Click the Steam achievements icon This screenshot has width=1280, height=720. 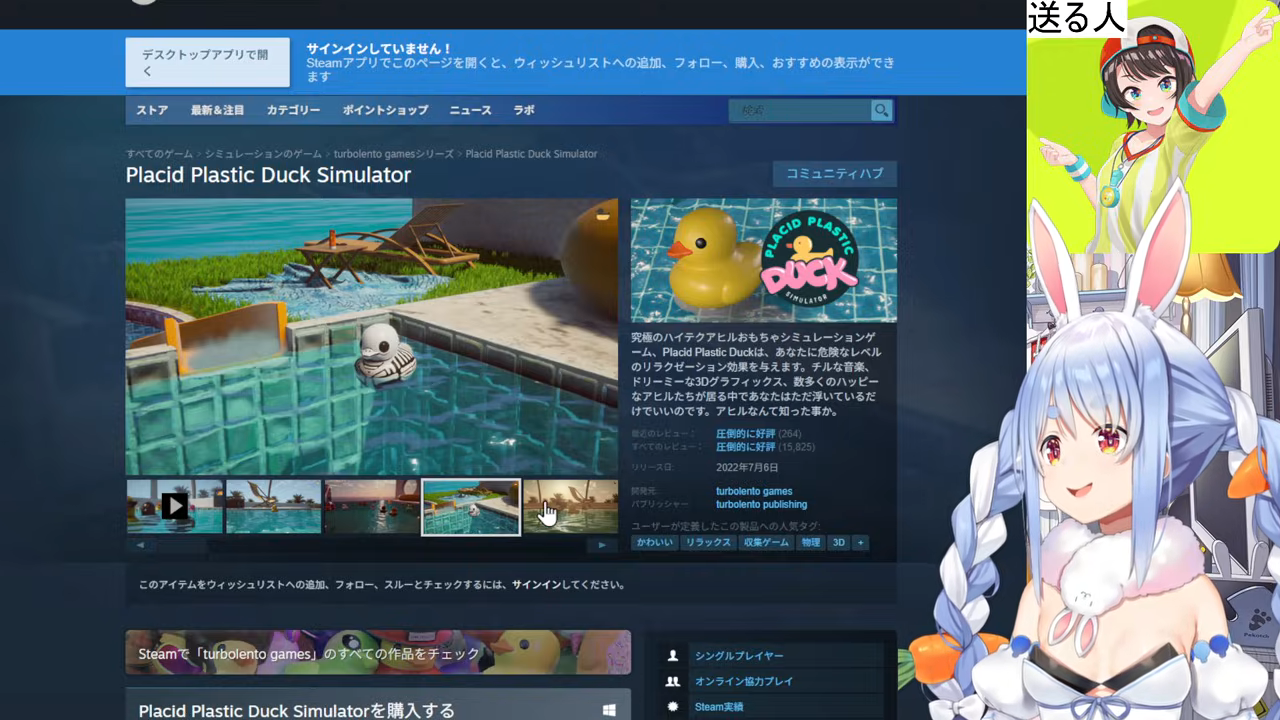point(673,707)
